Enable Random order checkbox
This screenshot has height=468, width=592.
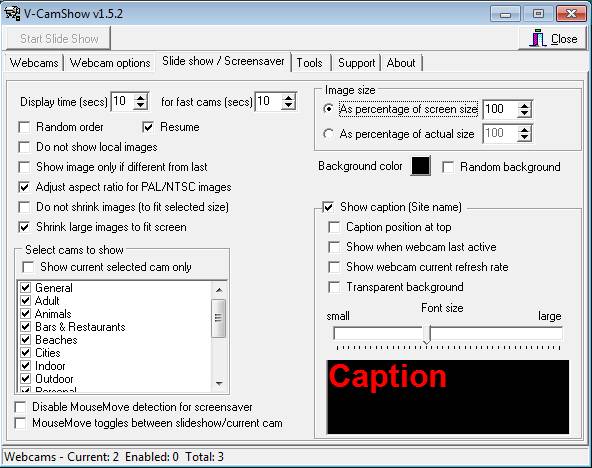24,127
